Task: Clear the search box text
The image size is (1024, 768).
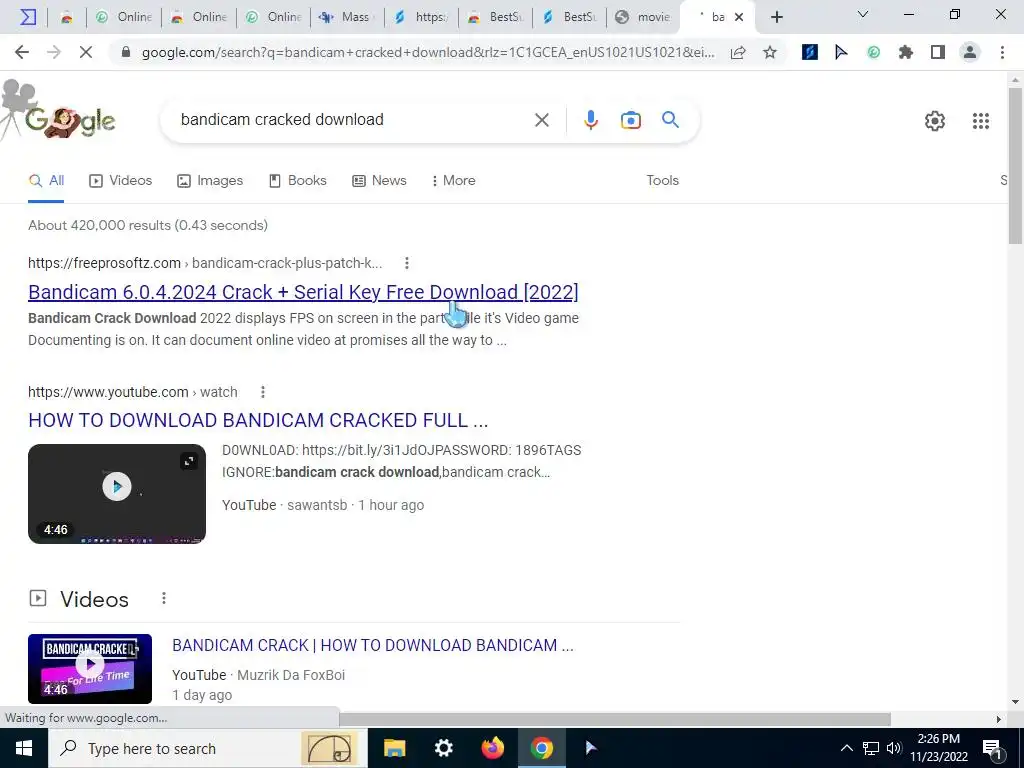Action: pos(541,120)
